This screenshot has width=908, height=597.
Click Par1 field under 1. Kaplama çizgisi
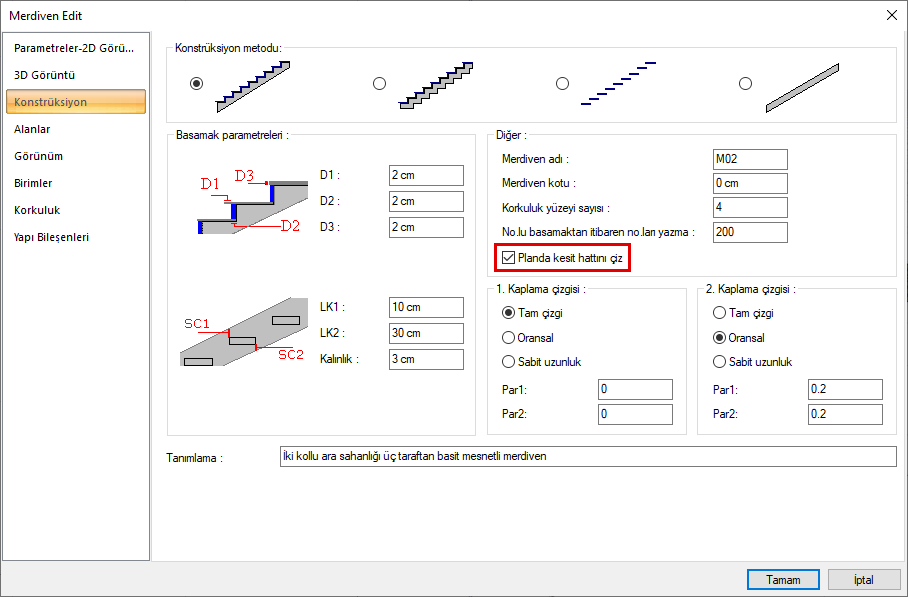point(635,390)
